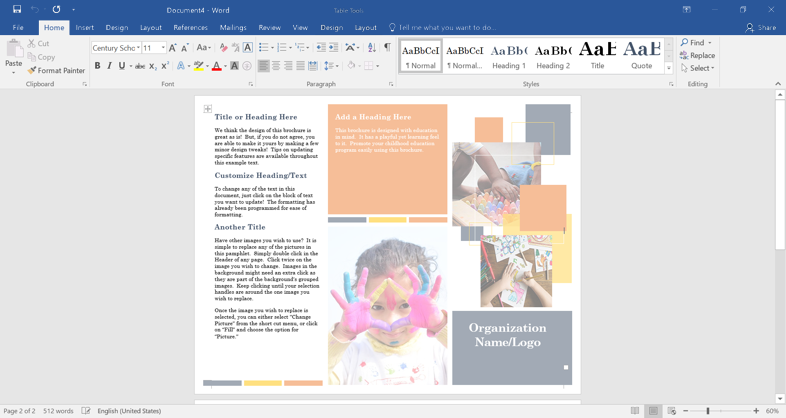Click the Replace button
The width and height of the screenshot is (786, 418).
pos(697,56)
